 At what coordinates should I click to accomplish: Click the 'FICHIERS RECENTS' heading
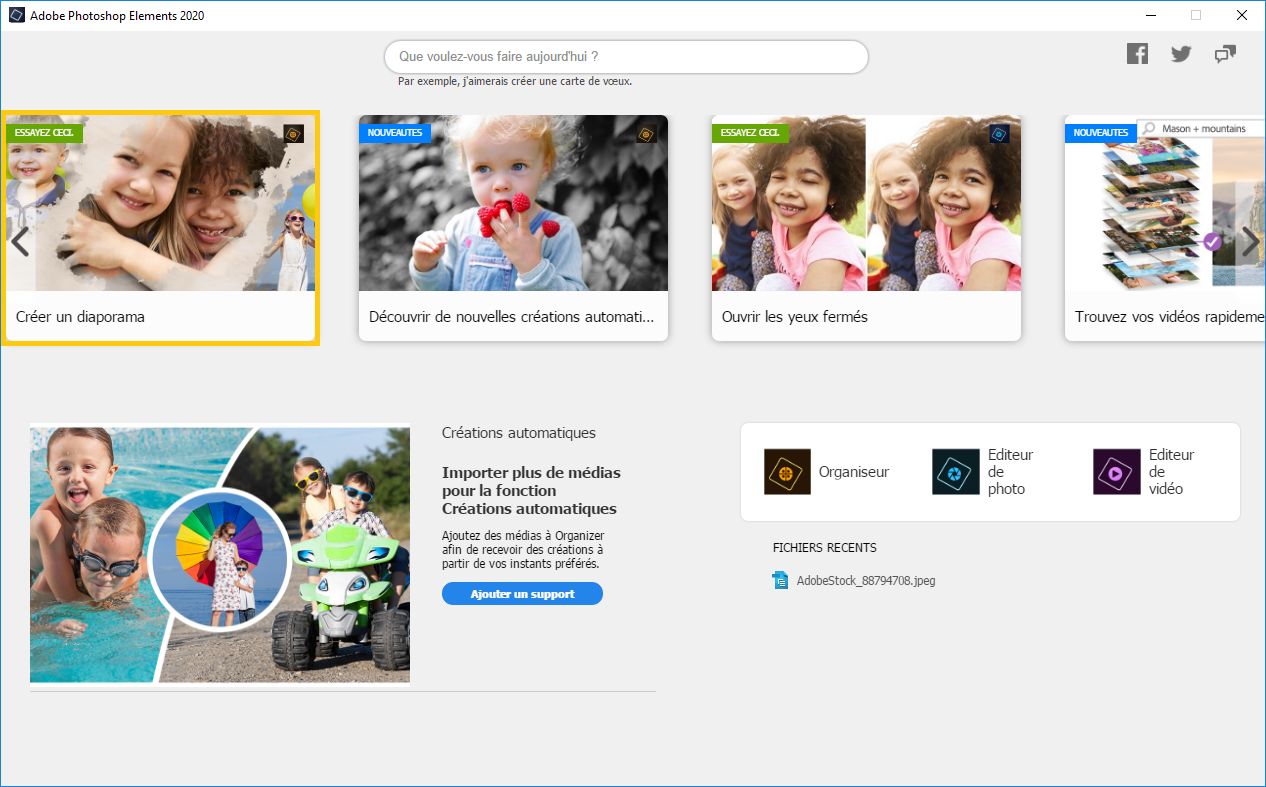825,548
